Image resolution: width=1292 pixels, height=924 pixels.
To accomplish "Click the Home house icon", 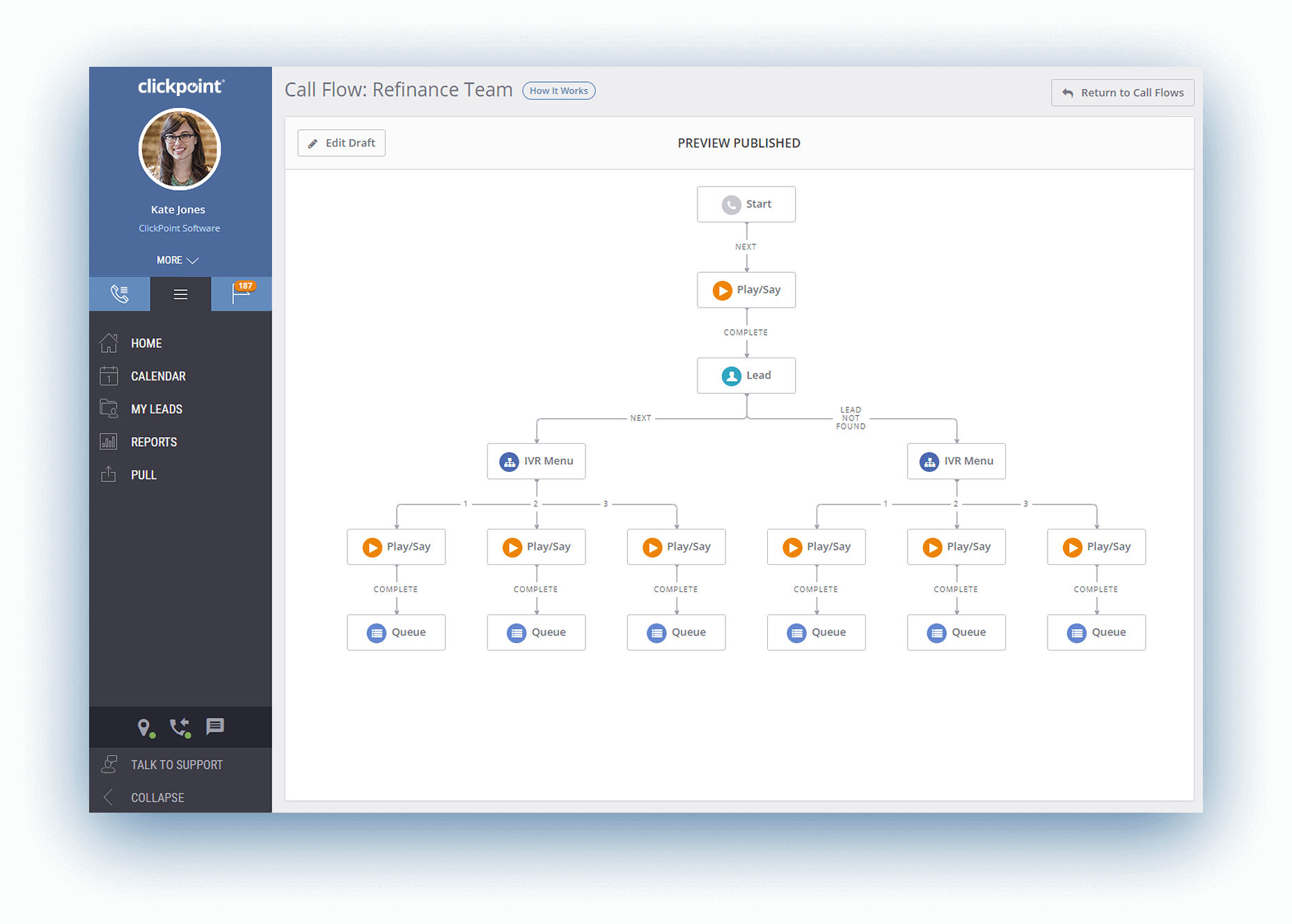I will (x=109, y=343).
